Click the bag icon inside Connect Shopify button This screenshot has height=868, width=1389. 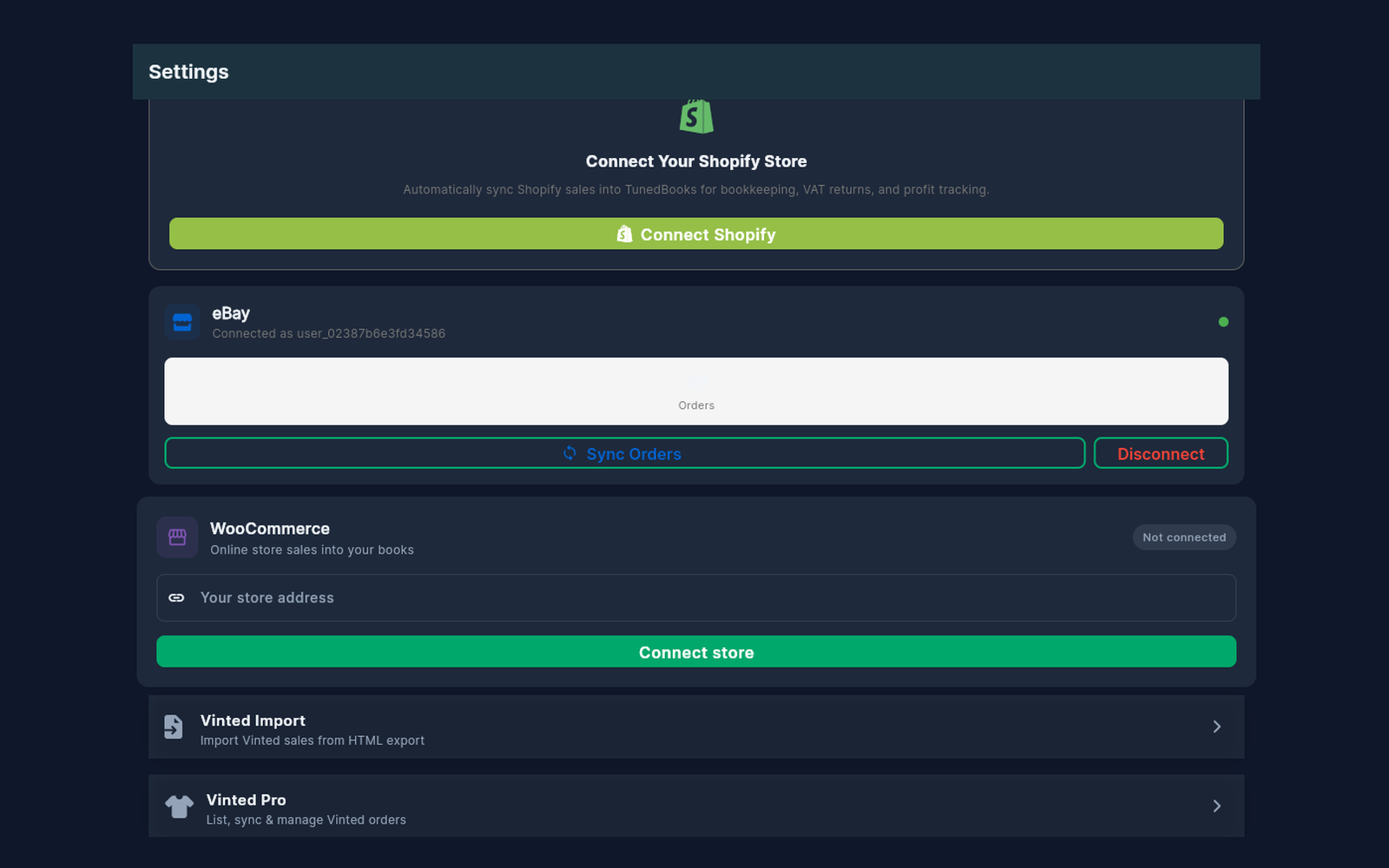tap(624, 234)
